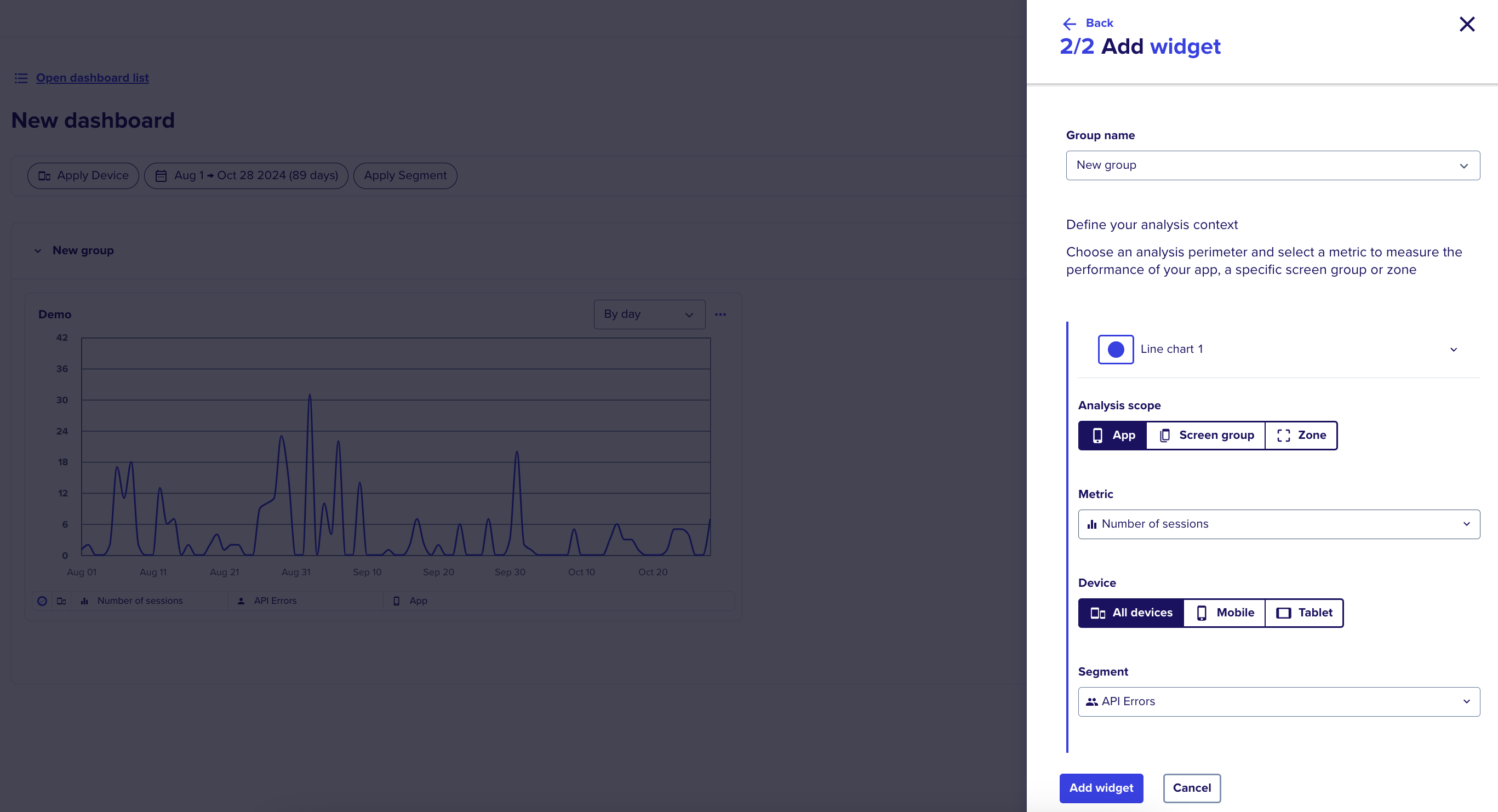Click the dashboard list icon
This screenshot has width=1498, height=812.
coord(21,78)
